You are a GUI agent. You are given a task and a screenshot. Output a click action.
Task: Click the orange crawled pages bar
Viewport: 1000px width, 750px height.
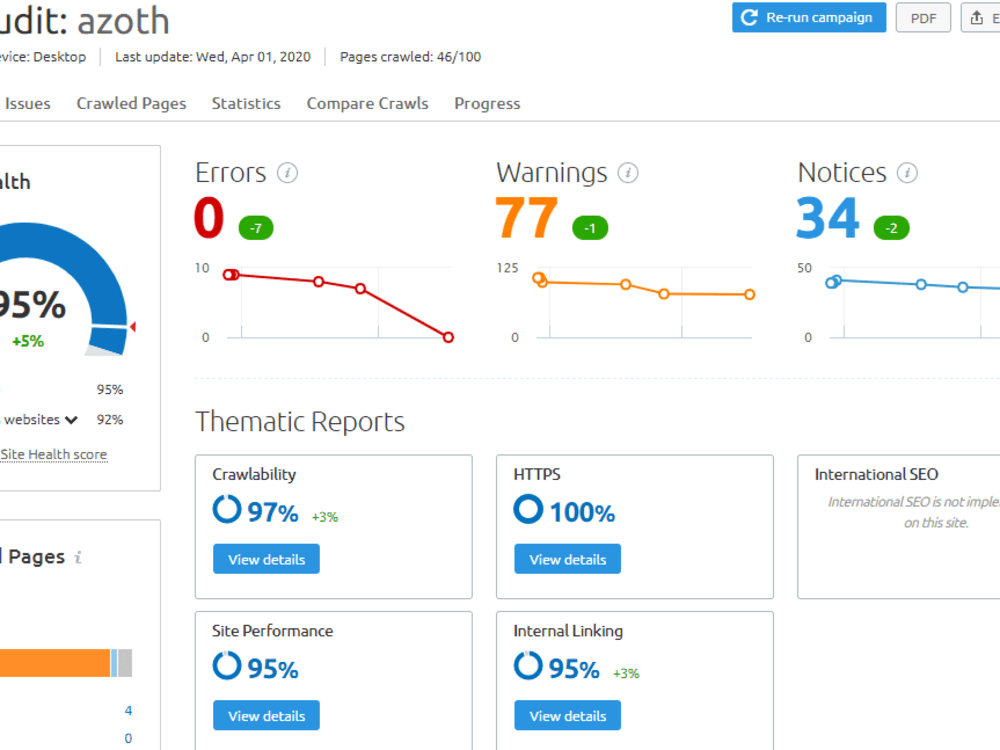click(x=55, y=663)
